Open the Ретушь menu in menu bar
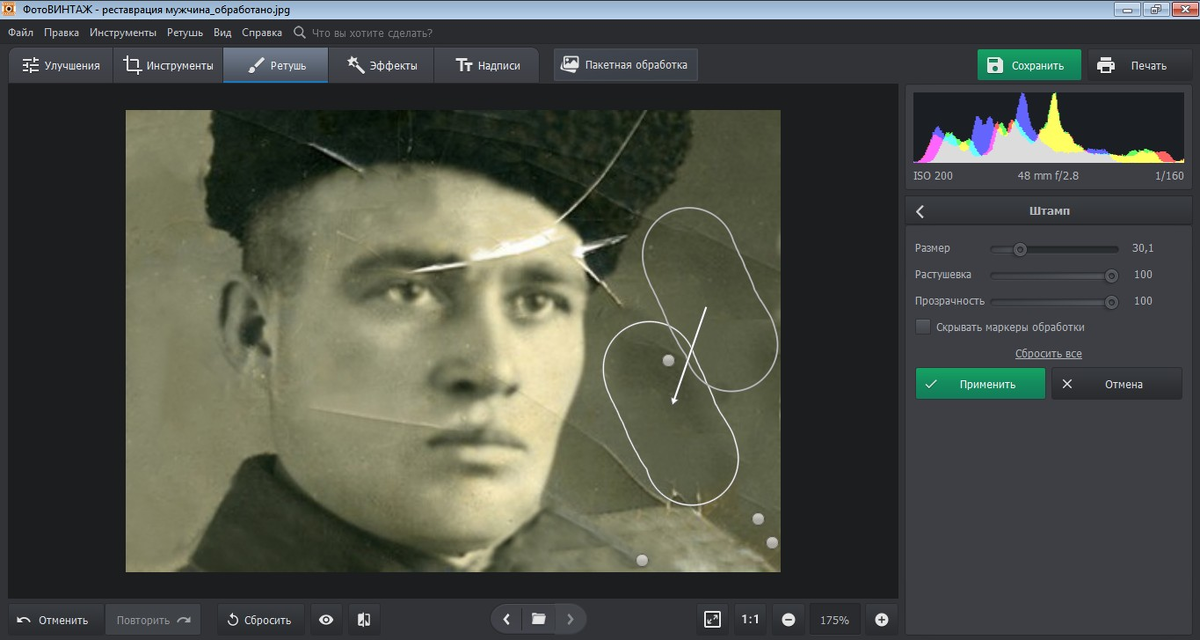 point(185,32)
